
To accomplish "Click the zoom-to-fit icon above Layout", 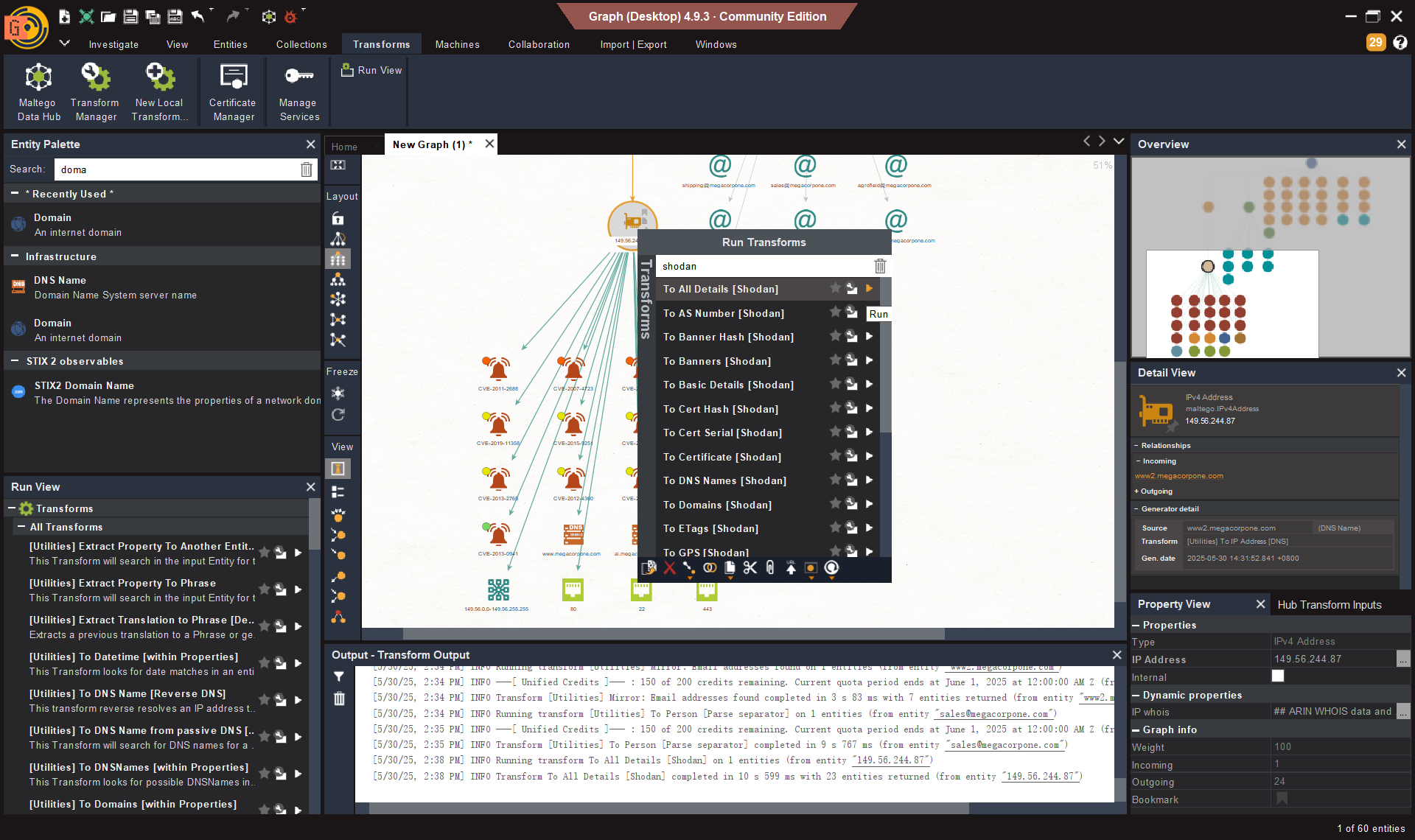I will (338, 165).
